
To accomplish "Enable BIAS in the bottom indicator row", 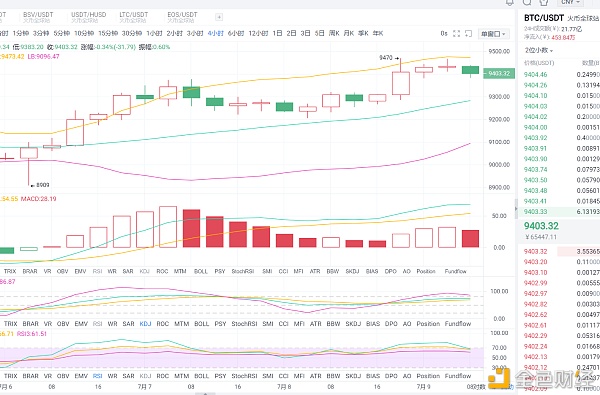I will coord(372,376).
